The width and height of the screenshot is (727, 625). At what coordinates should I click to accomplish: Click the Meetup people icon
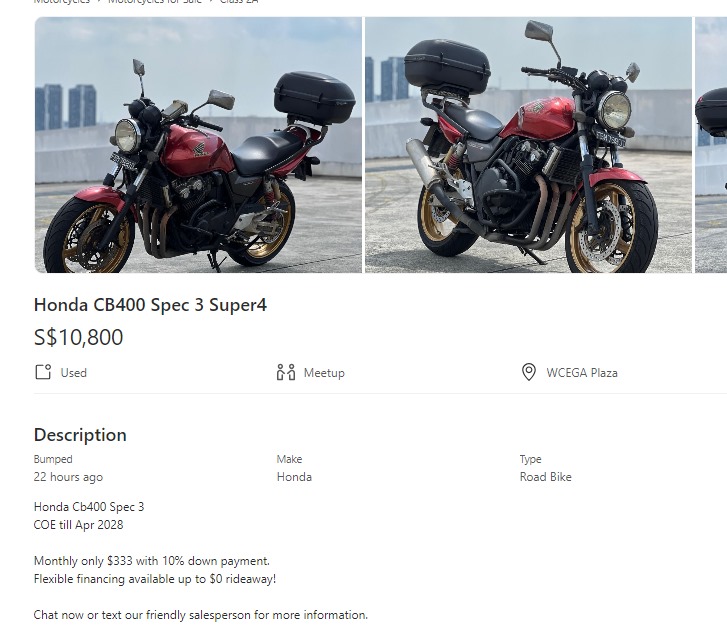pos(286,372)
